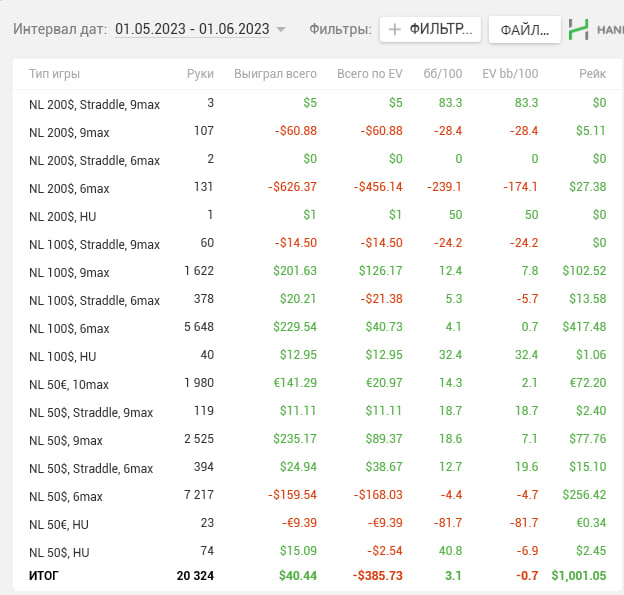The image size is (624, 595).
Task: Sort by the Руки column header
Action: (x=200, y=74)
